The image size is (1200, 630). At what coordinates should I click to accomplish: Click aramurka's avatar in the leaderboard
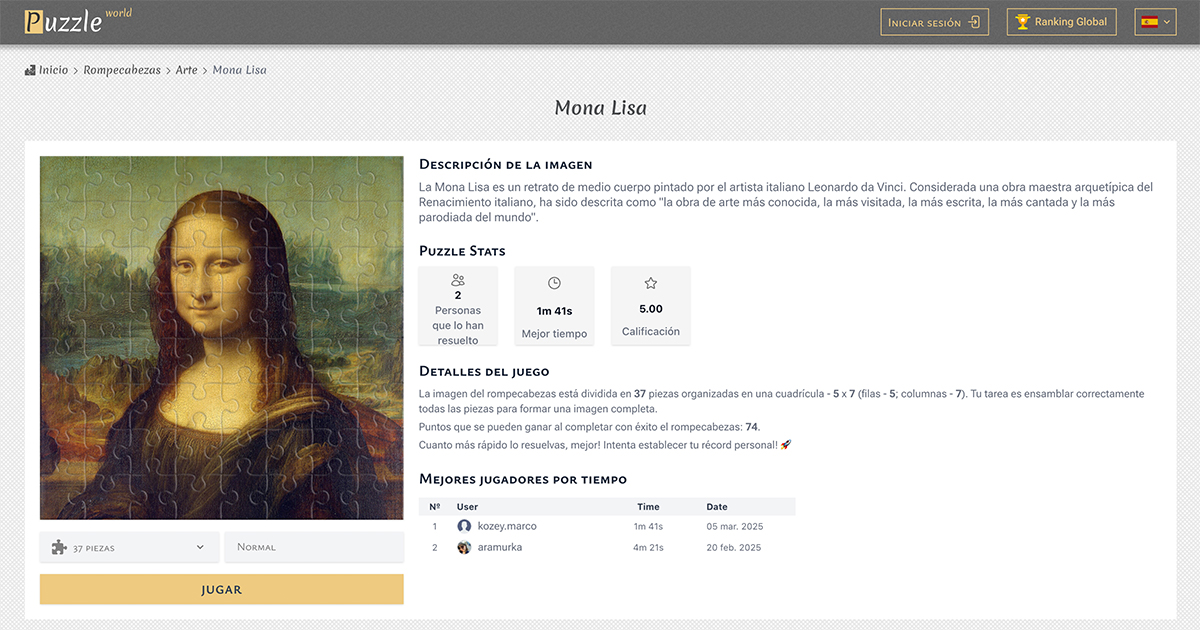[x=465, y=547]
